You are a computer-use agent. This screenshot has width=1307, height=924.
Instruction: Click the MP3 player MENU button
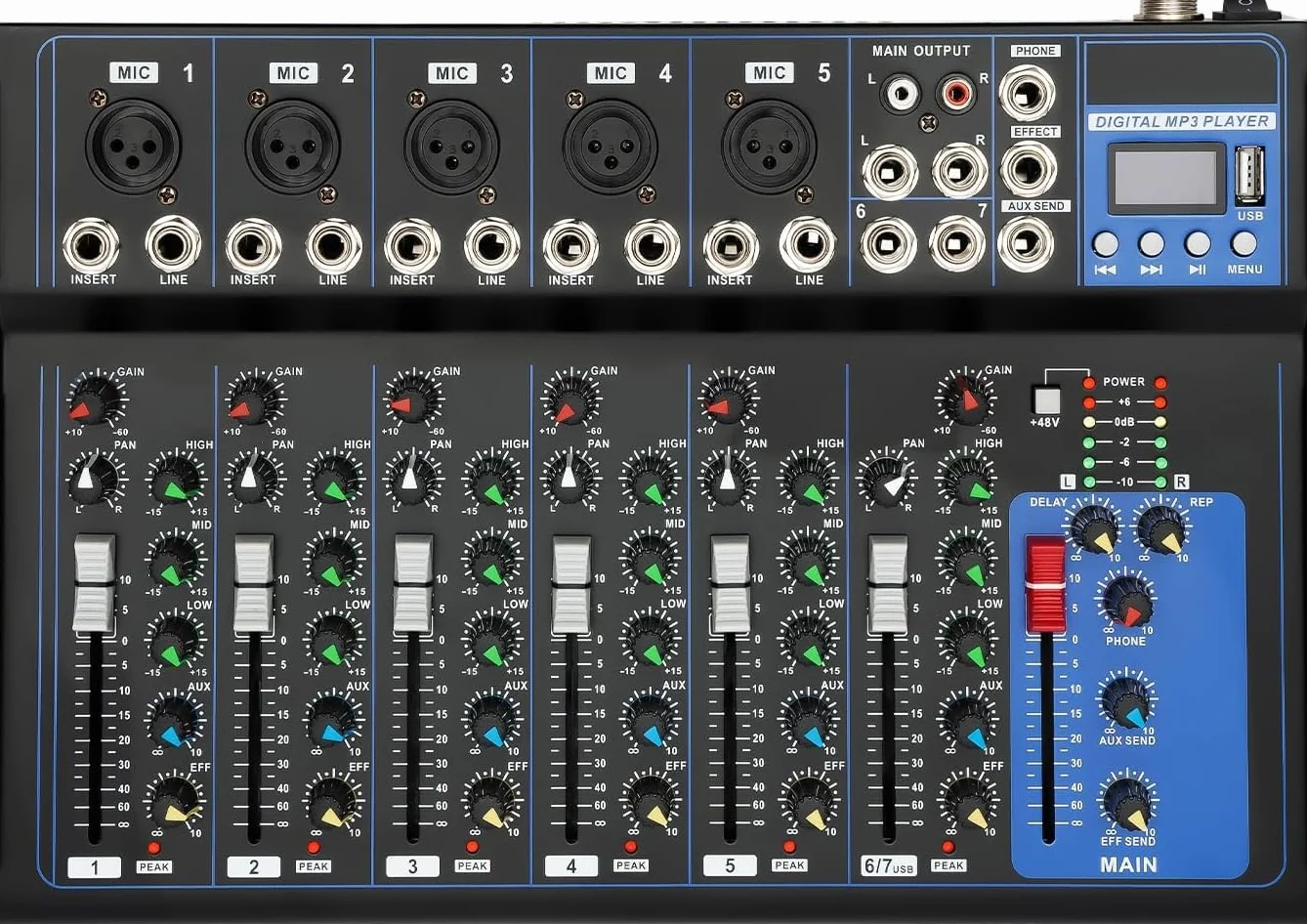1244,243
